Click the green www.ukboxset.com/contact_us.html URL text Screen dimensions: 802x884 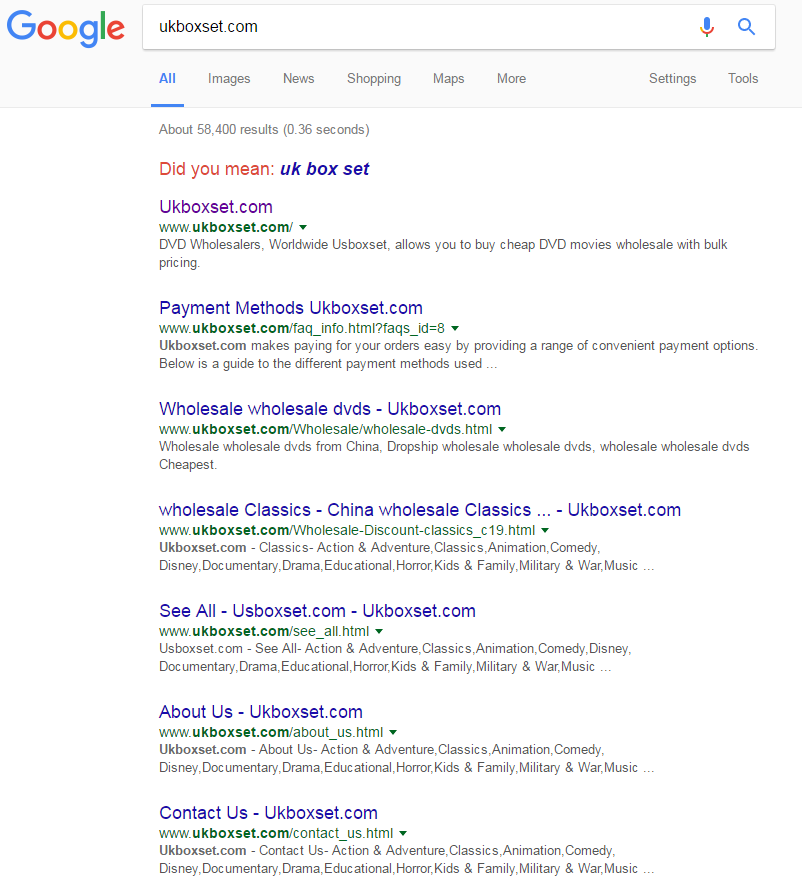coord(276,833)
